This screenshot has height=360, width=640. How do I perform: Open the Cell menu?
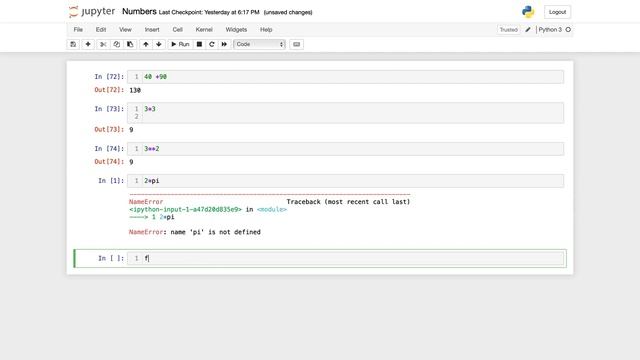pyautogui.click(x=178, y=29)
